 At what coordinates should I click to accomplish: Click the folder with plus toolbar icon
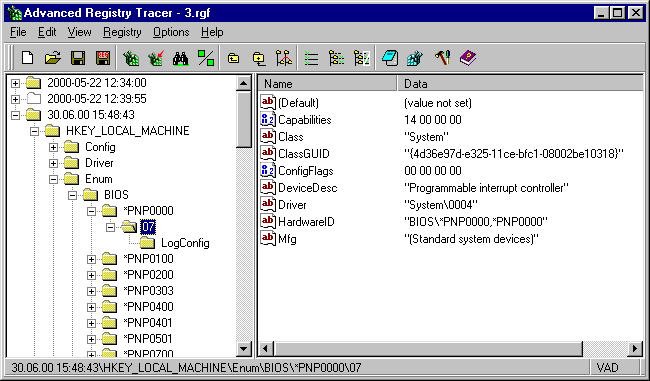pyautogui.click(x=259, y=58)
